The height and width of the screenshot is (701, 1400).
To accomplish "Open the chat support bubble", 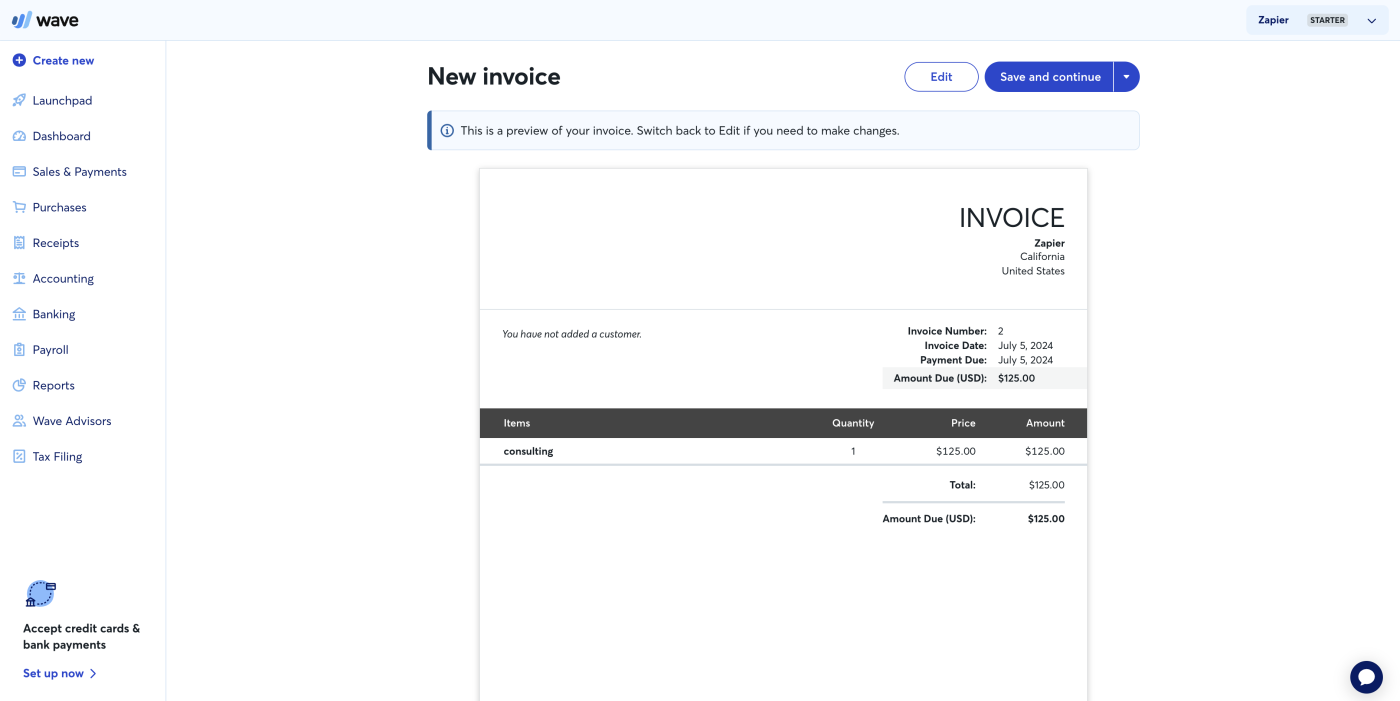I will tap(1366, 677).
